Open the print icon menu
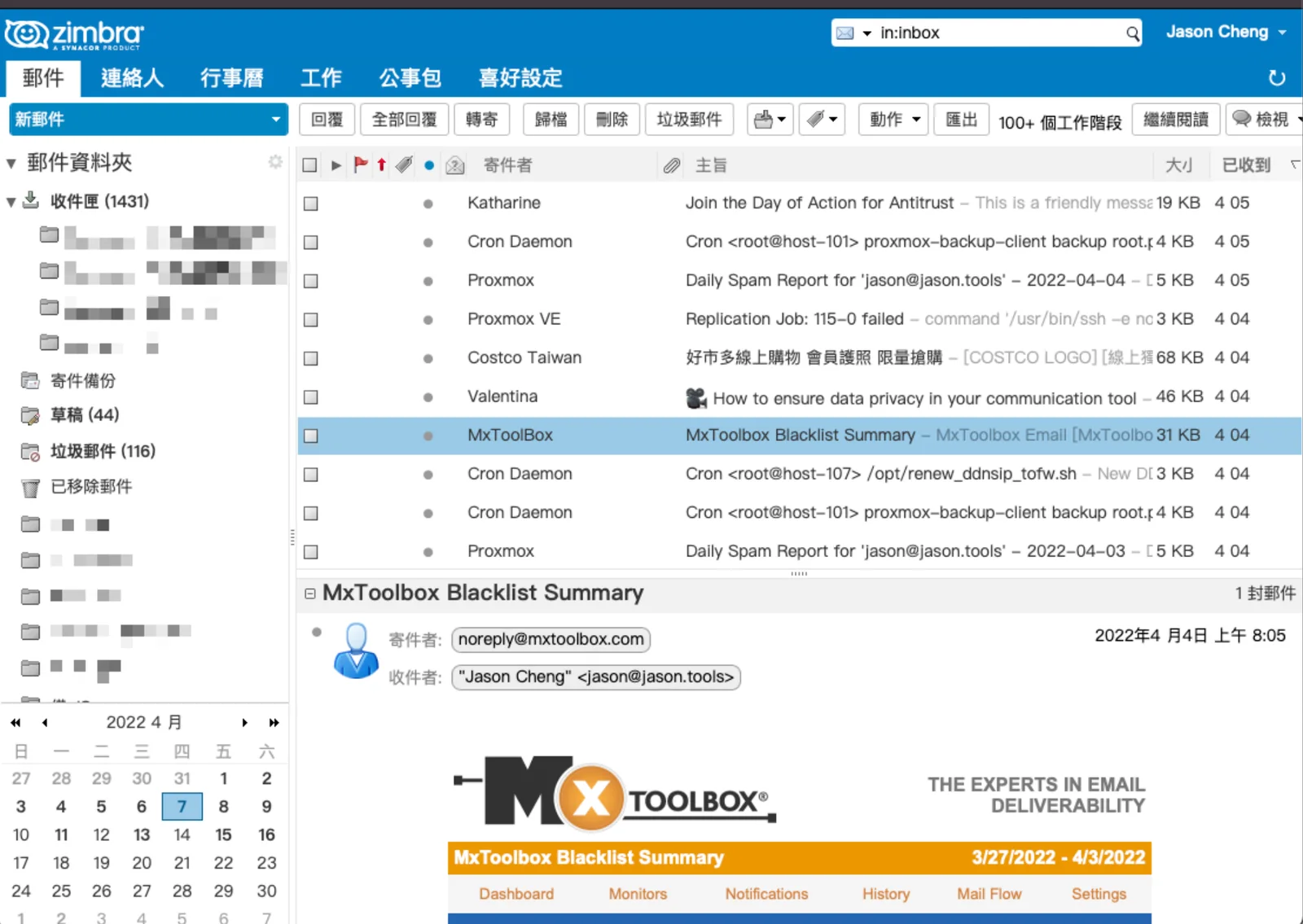The height and width of the screenshot is (924, 1303). 770,120
